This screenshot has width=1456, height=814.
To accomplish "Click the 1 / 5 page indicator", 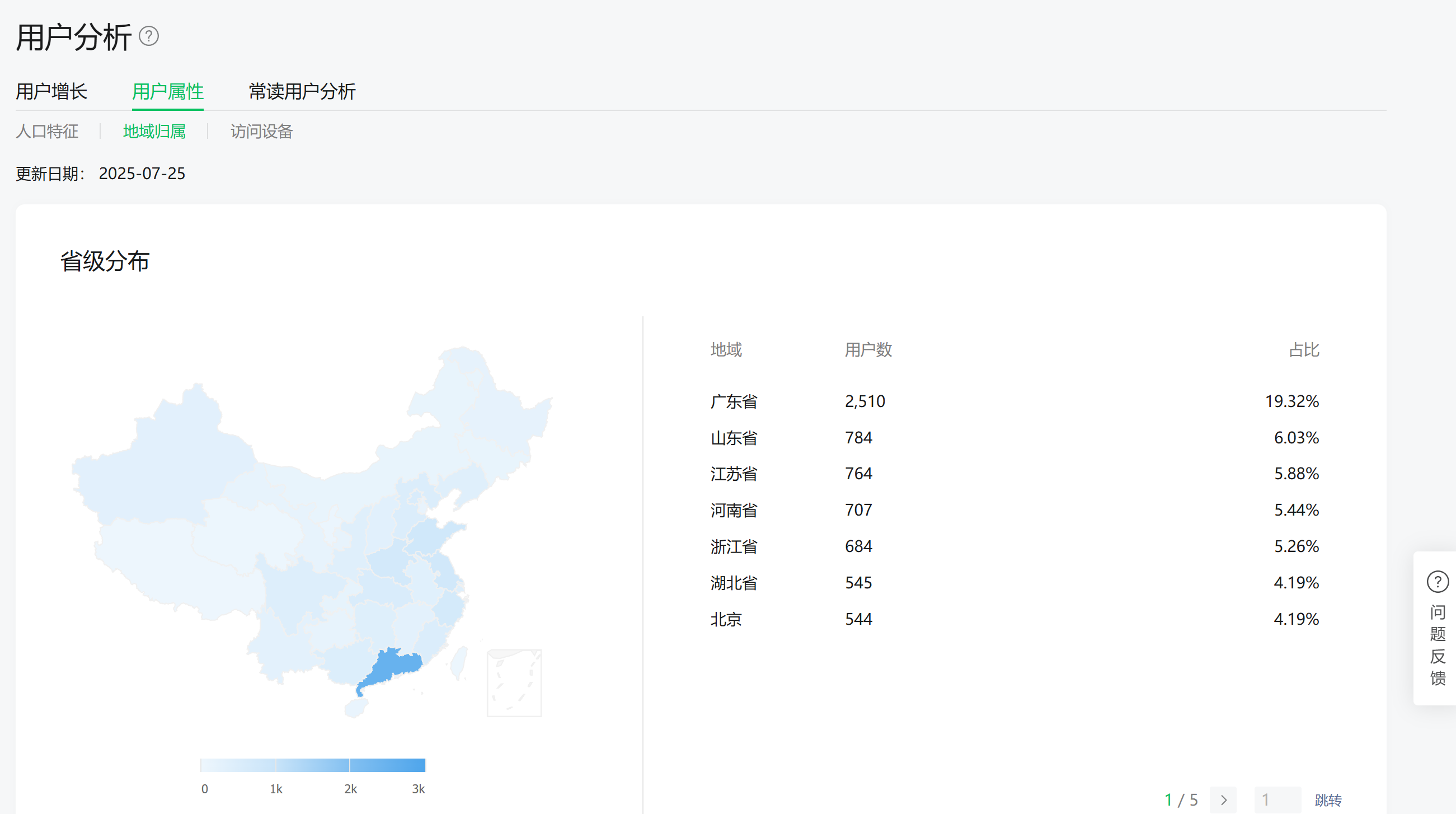I will (x=1181, y=800).
